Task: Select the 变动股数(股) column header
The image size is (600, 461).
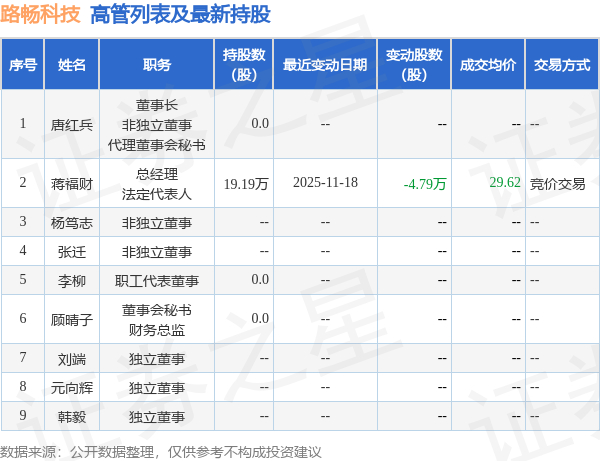Action: (x=414, y=65)
